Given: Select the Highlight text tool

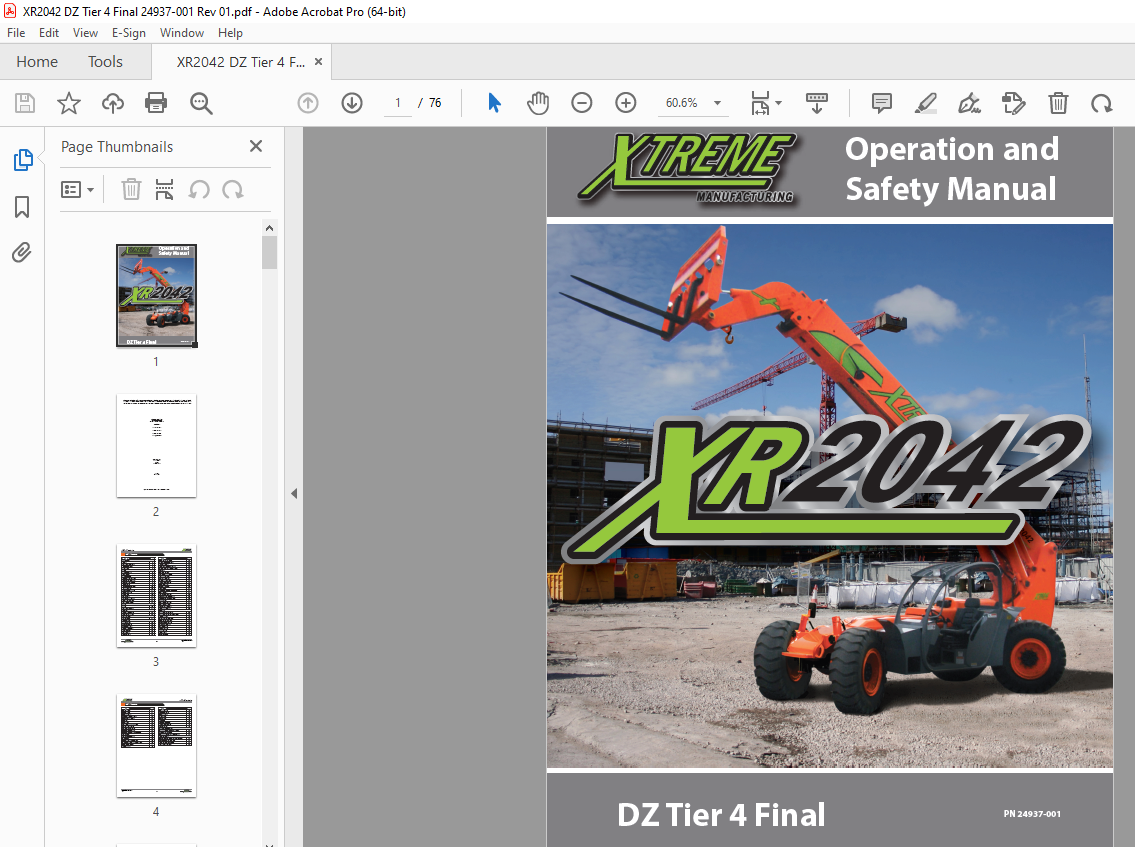Looking at the screenshot, I should 926,103.
